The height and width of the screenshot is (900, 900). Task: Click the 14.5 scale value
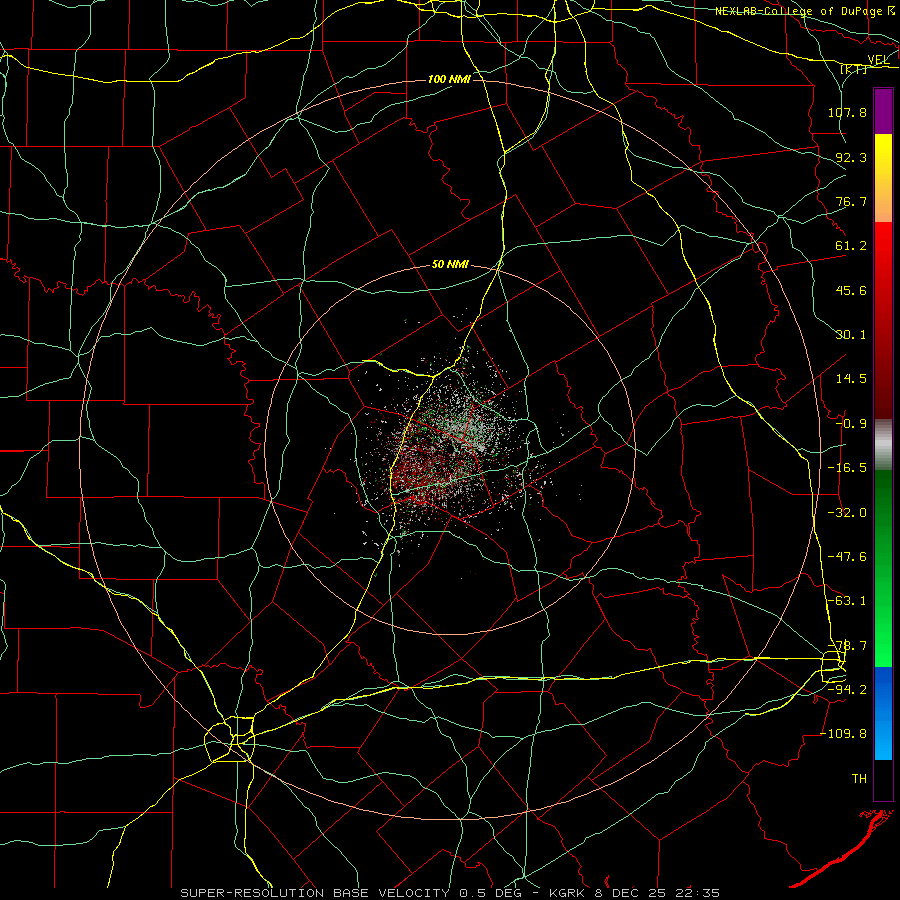tap(851, 379)
